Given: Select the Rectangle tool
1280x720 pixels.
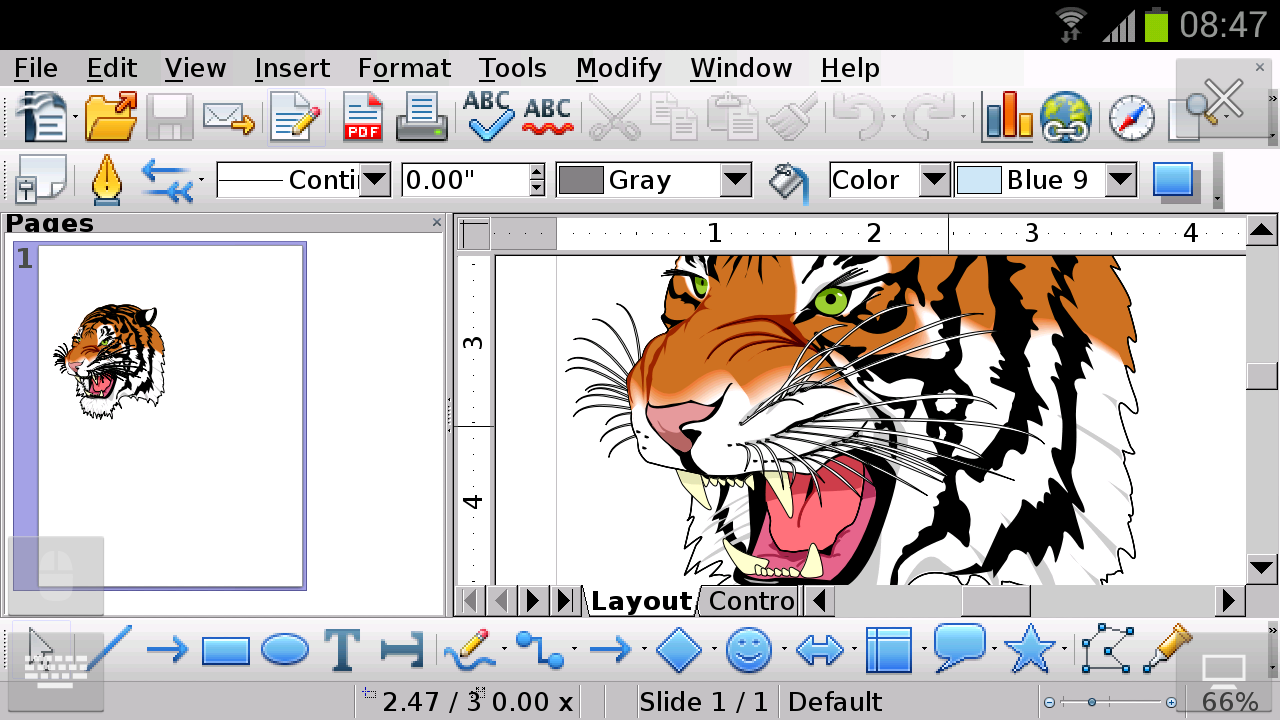Looking at the screenshot, I should [225, 651].
